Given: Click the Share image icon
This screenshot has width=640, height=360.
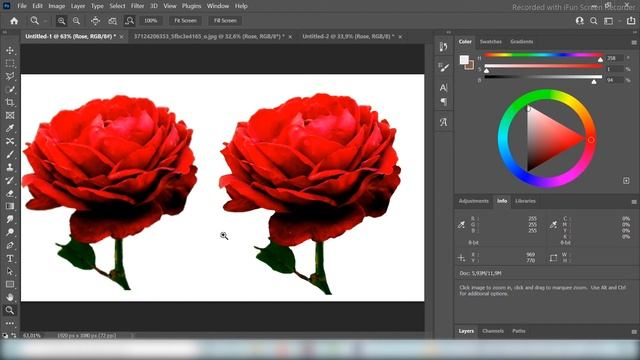Looking at the screenshot, I should (x=631, y=20).
